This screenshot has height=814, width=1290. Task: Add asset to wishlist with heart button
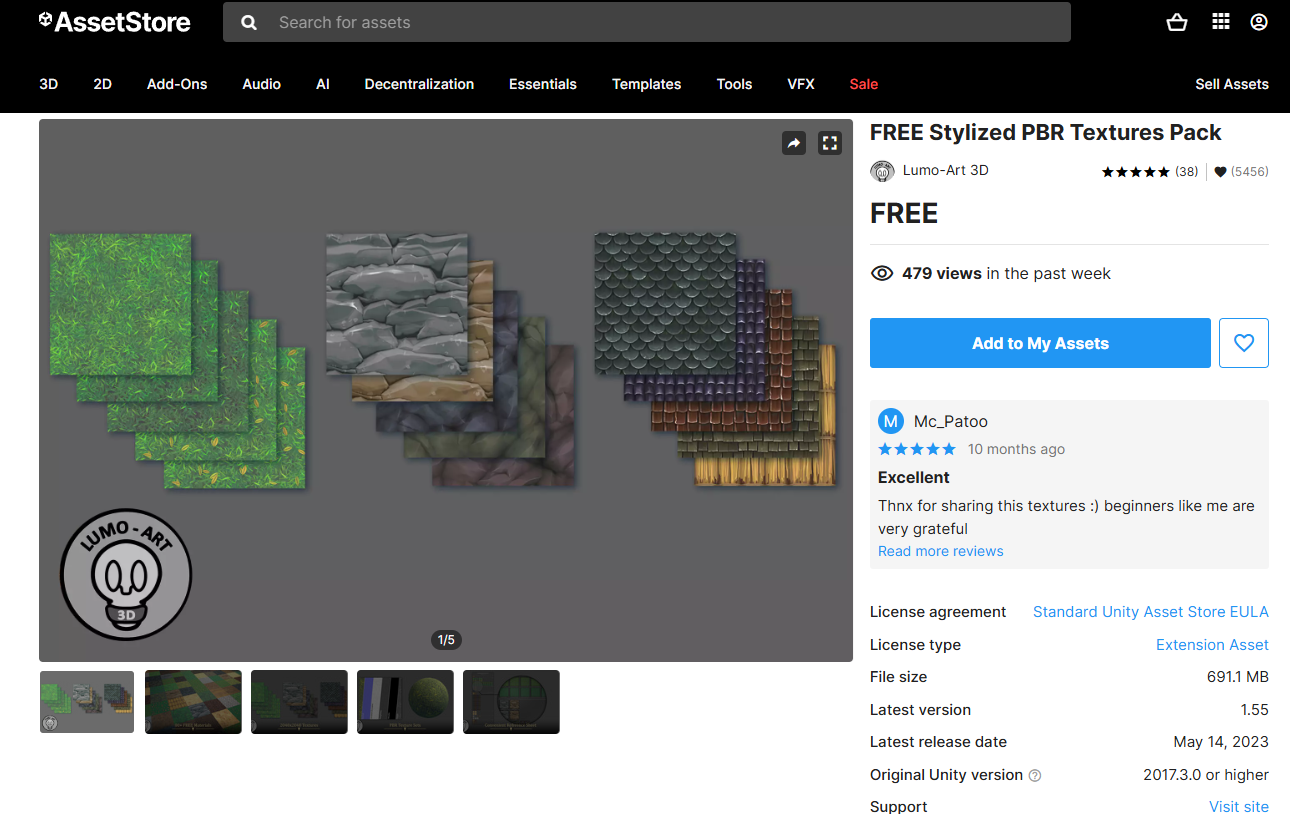coord(1243,342)
